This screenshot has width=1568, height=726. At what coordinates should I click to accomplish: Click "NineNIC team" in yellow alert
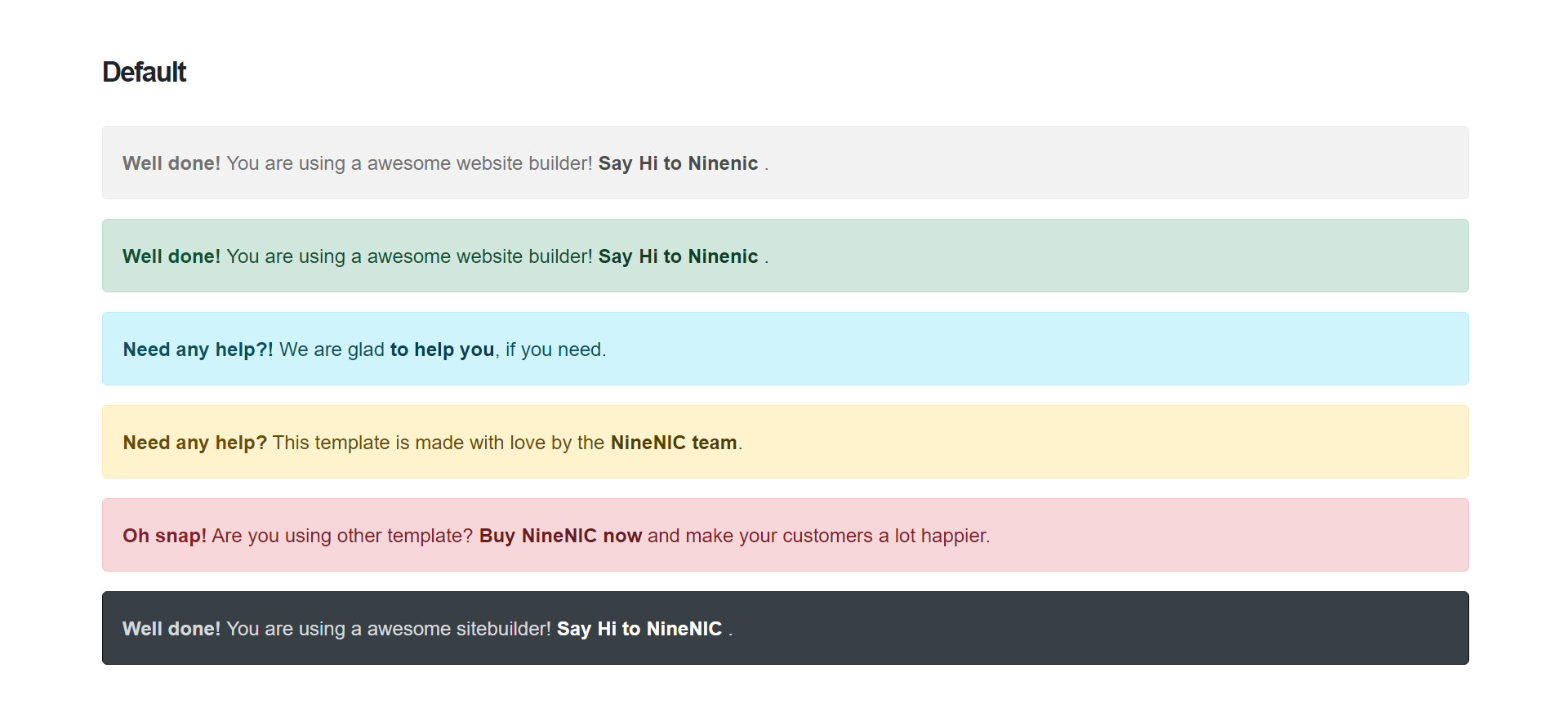coord(674,443)
